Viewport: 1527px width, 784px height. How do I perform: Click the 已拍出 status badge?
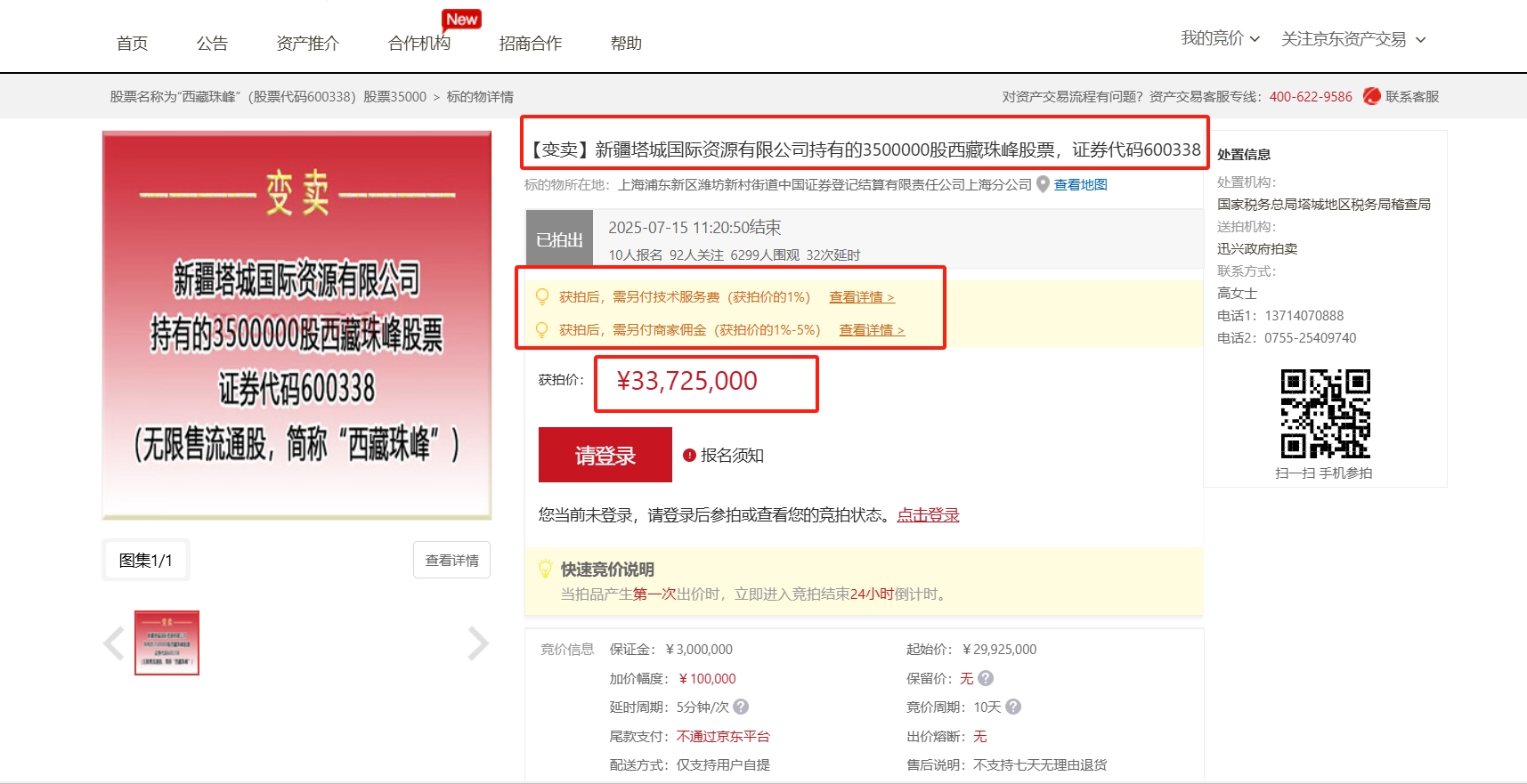click(559, 239)
